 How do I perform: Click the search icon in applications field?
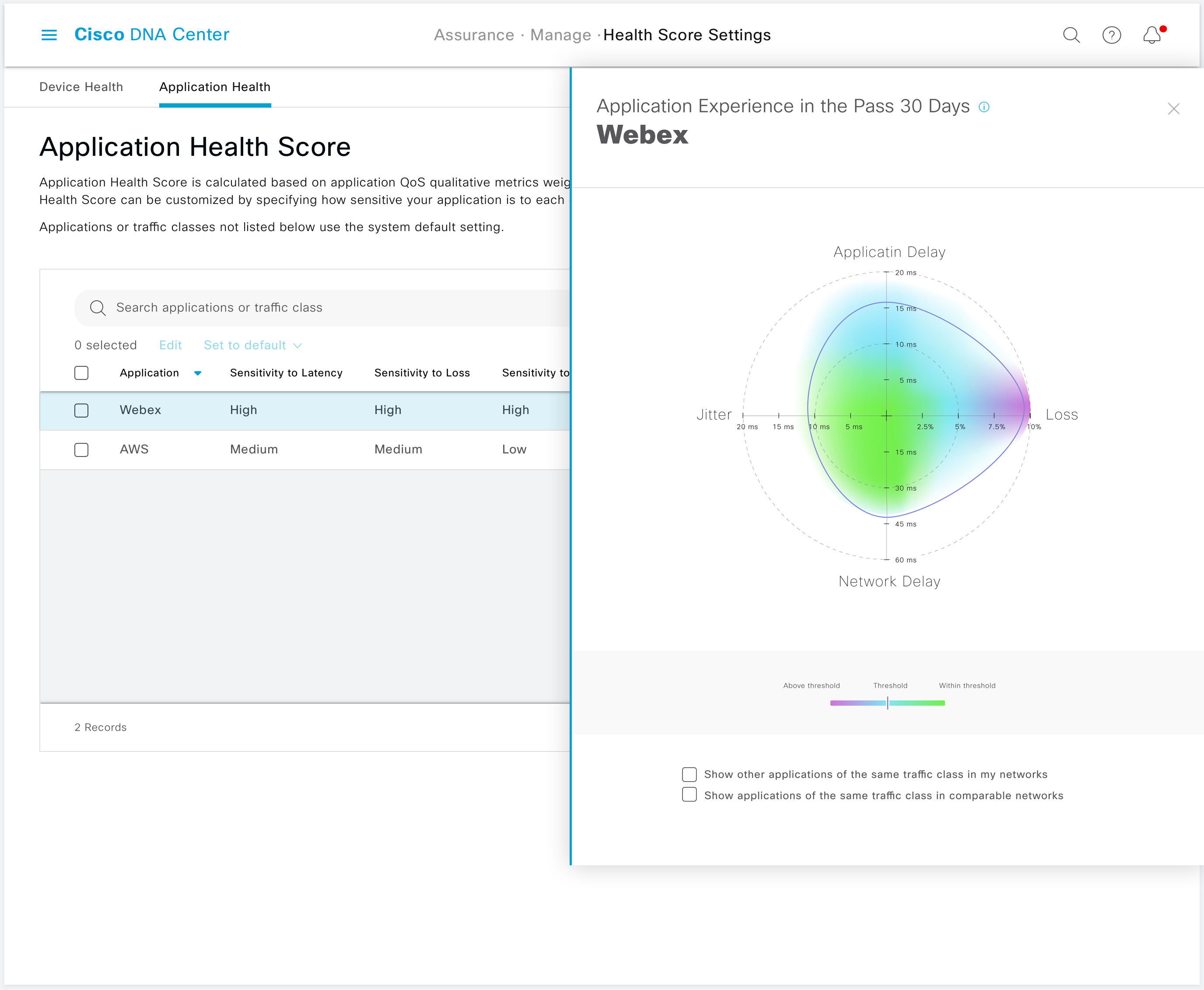(x=98, y=308)
